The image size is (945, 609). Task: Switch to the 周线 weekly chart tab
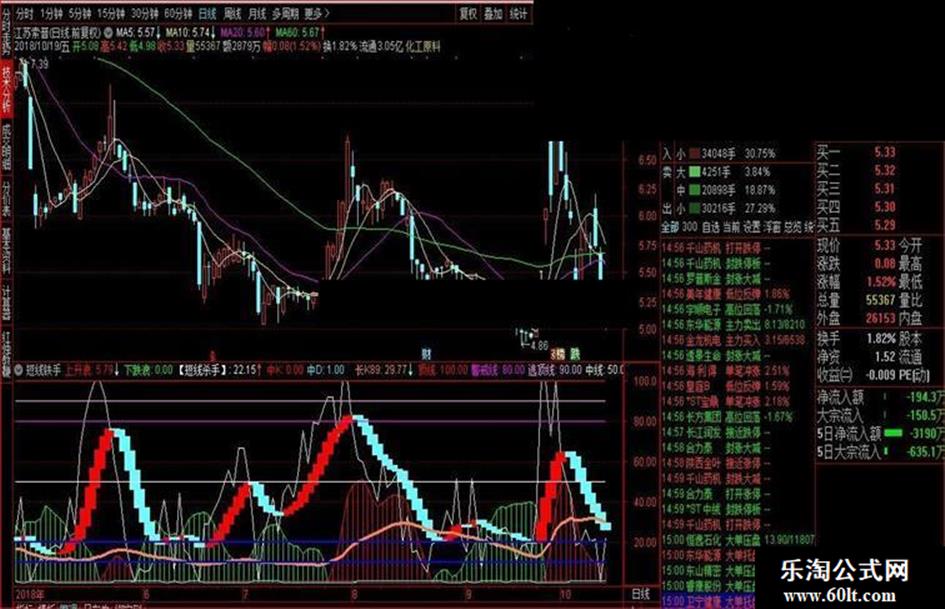[232, 13]
